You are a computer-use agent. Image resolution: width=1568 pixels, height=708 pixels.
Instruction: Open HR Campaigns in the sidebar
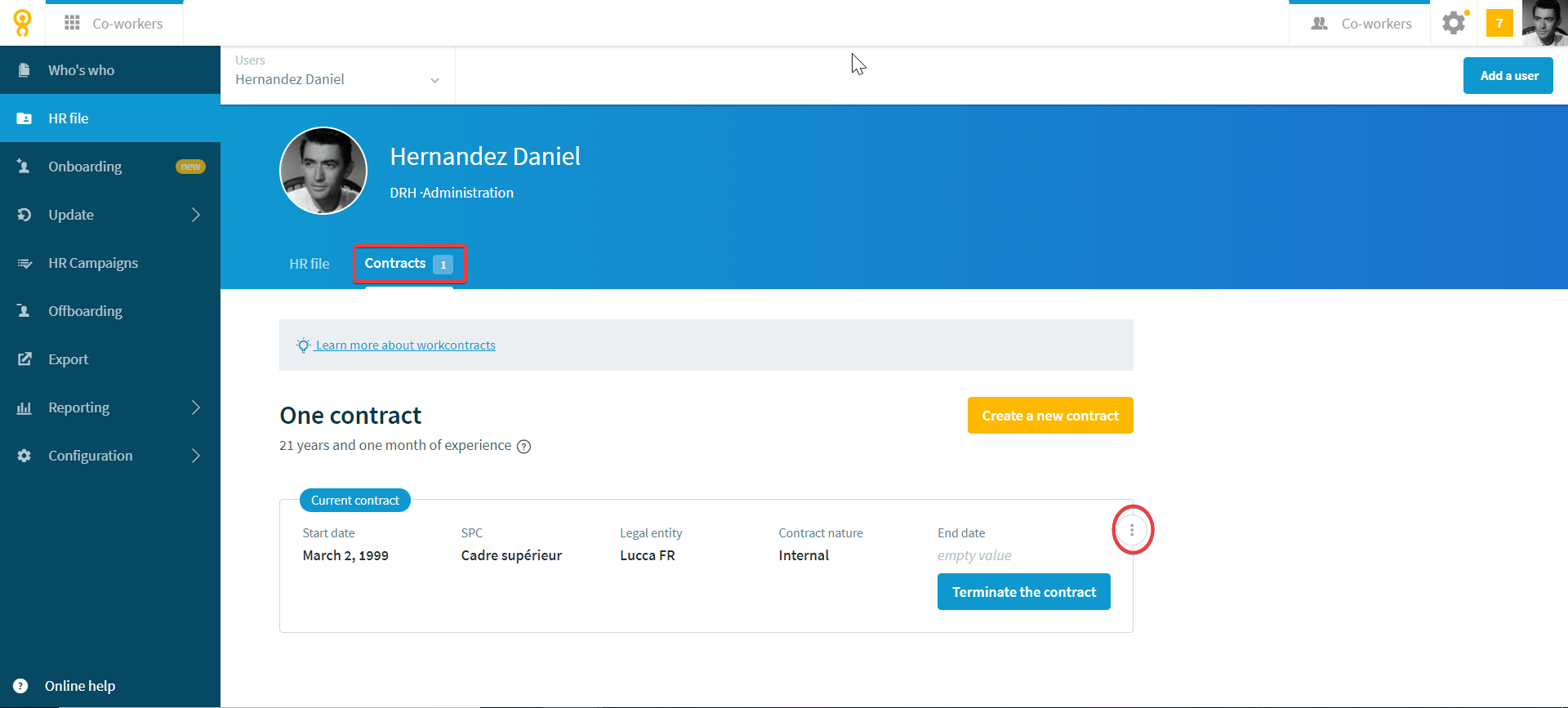tap(110, 263)
